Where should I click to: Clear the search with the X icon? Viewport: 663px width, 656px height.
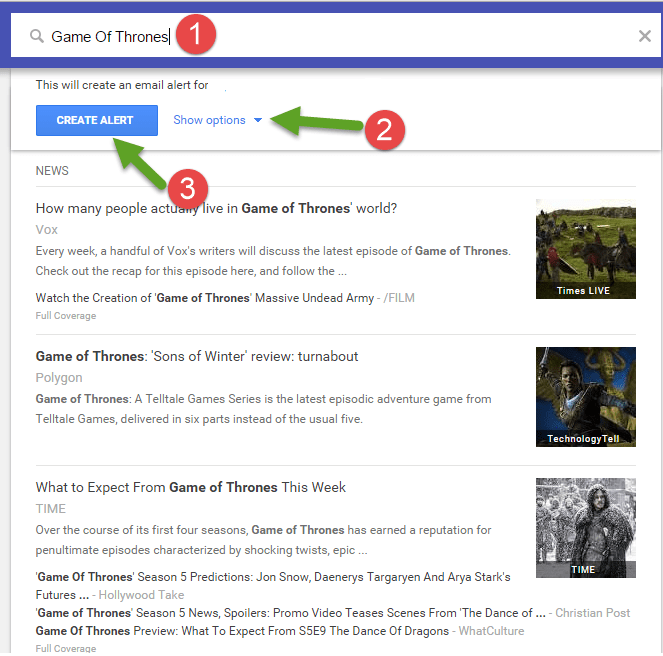pos(644,36)
